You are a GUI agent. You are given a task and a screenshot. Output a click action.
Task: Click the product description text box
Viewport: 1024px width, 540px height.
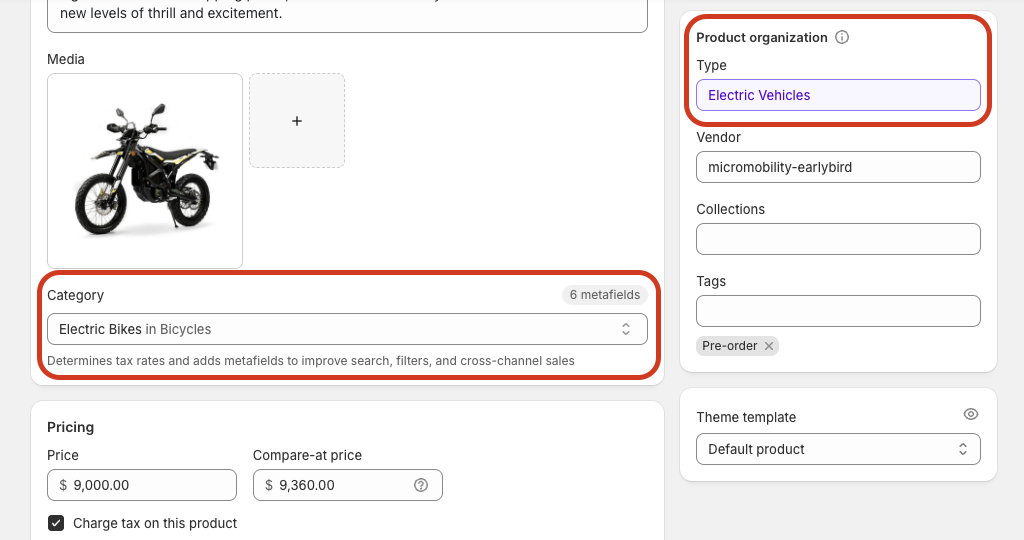347,14
